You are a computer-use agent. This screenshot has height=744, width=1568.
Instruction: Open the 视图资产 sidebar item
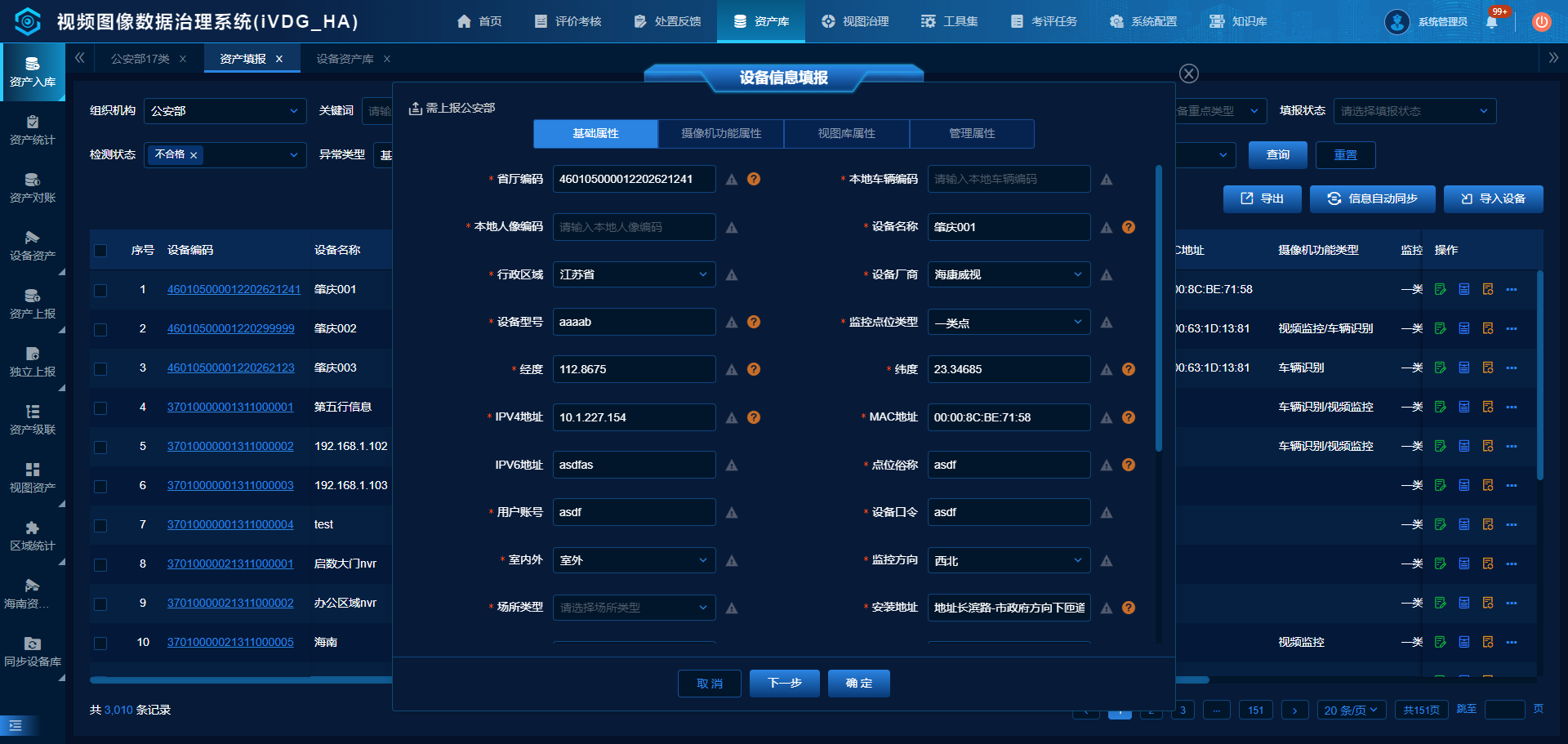33,478
